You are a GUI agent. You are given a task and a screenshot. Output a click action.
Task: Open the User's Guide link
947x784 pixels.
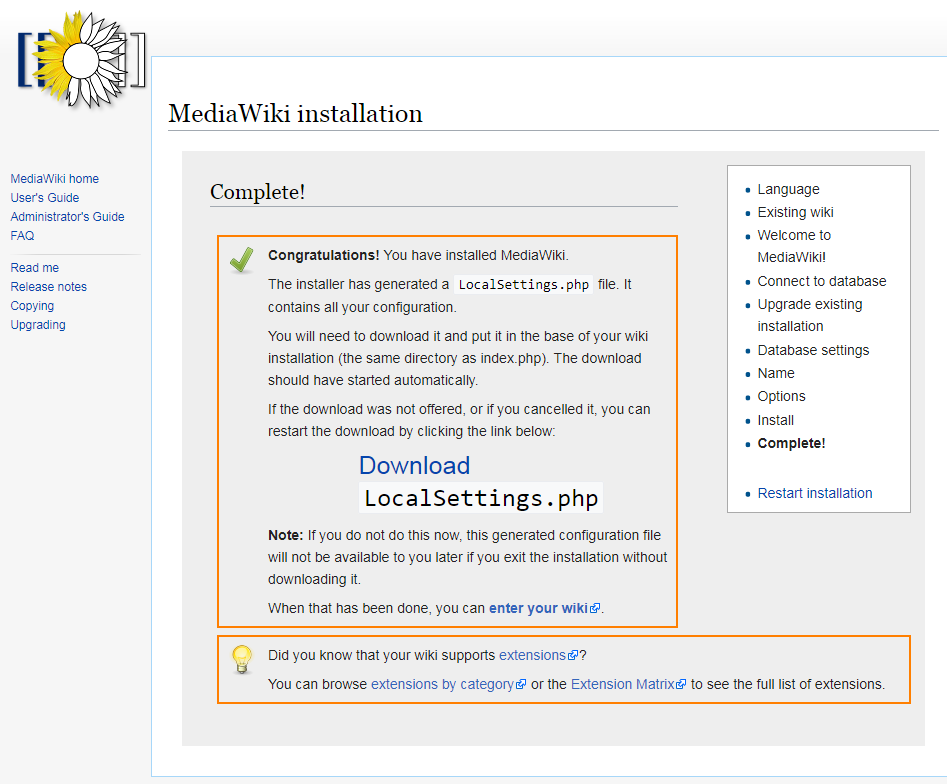(45, 198)
